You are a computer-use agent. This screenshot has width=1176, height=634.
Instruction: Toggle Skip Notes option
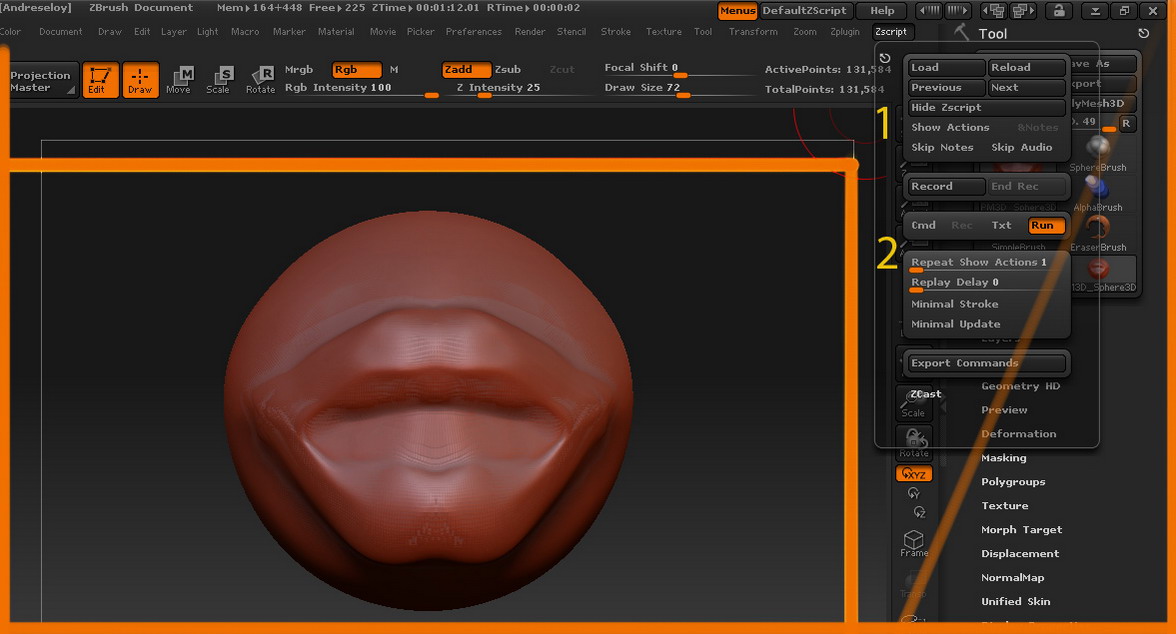click(942, 148)
